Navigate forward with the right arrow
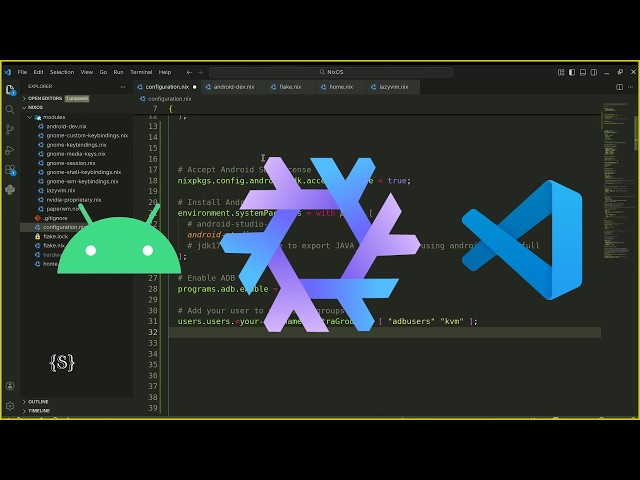Viewport: 640px width, 480px height. point(200,72)
